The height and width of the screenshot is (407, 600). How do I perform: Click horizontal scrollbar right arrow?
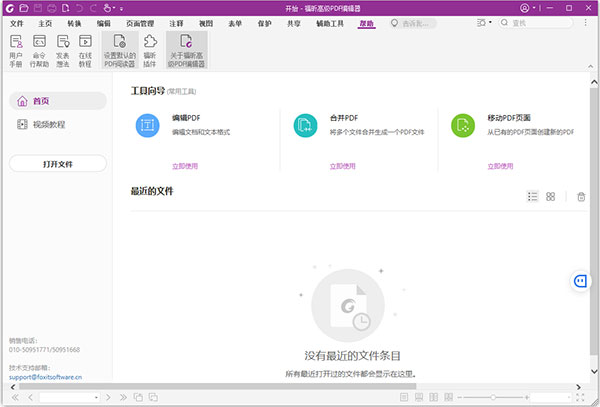point(579,387)
